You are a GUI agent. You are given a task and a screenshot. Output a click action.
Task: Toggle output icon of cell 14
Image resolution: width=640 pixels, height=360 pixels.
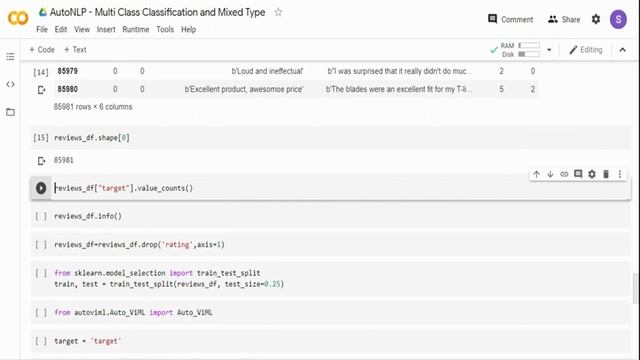click(x=41, y=90)
